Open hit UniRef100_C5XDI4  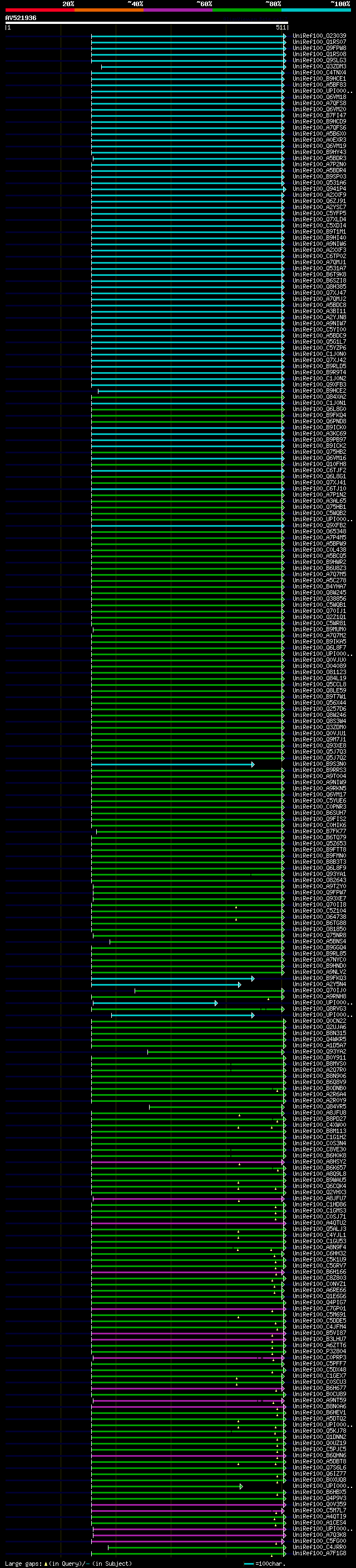319,225
